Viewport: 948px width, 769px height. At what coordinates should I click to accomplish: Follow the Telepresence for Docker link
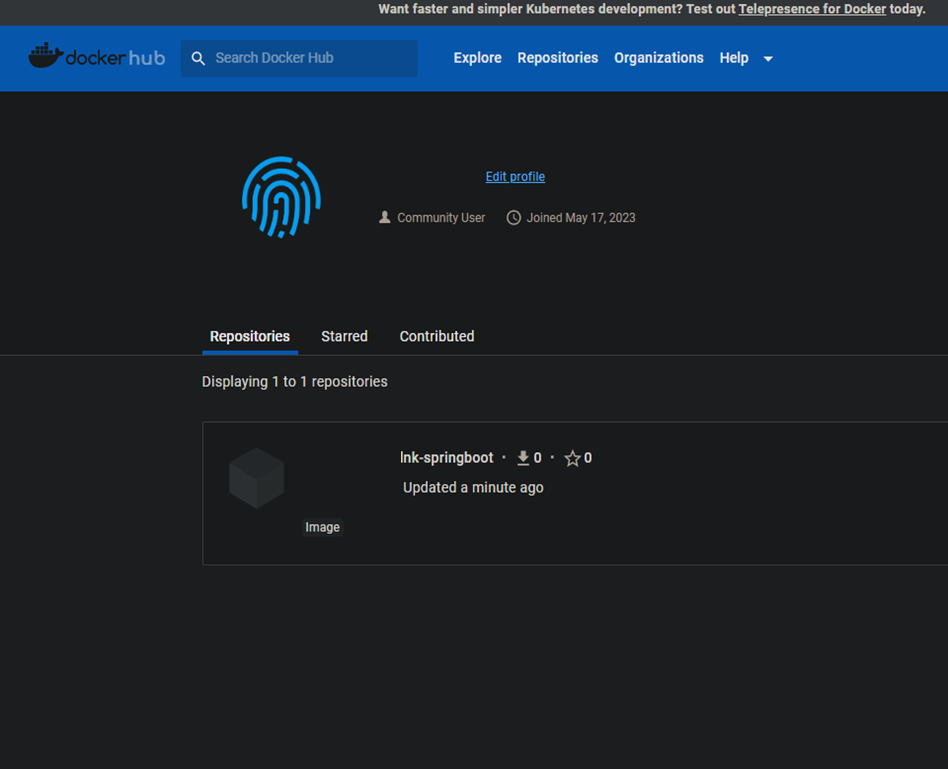pos(812,9)
